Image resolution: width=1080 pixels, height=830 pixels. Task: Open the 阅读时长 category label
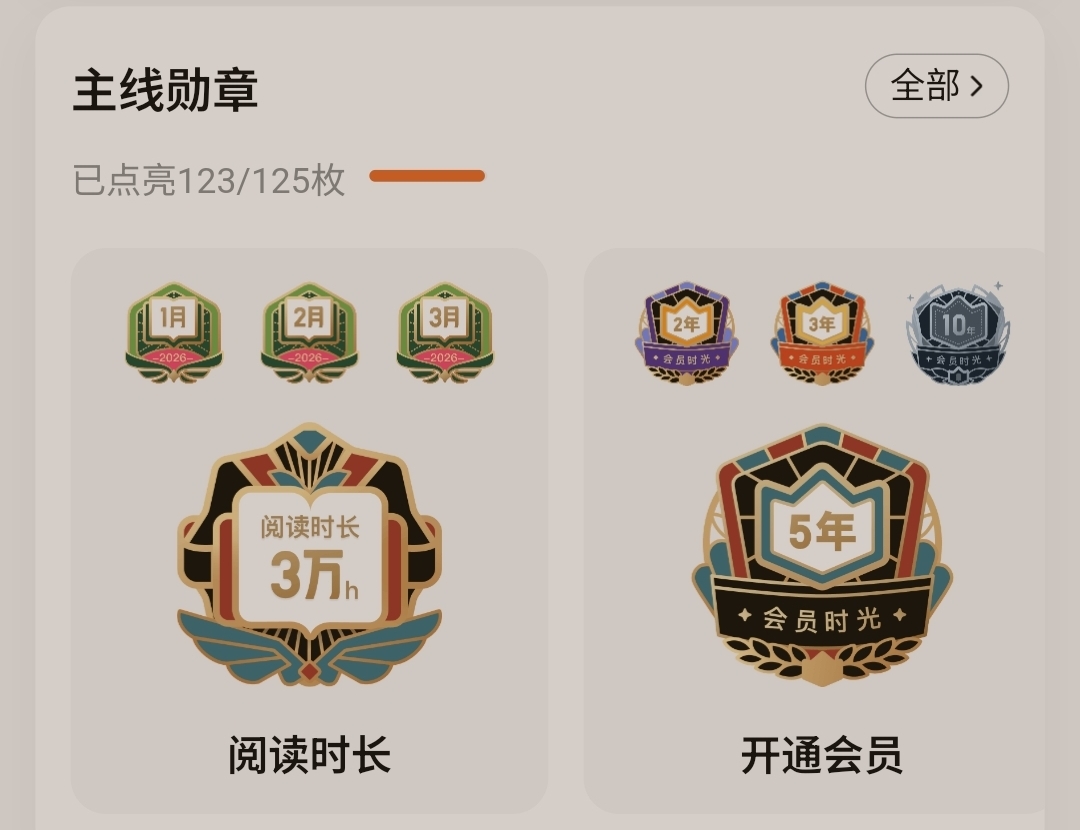[x=309, y=755]
